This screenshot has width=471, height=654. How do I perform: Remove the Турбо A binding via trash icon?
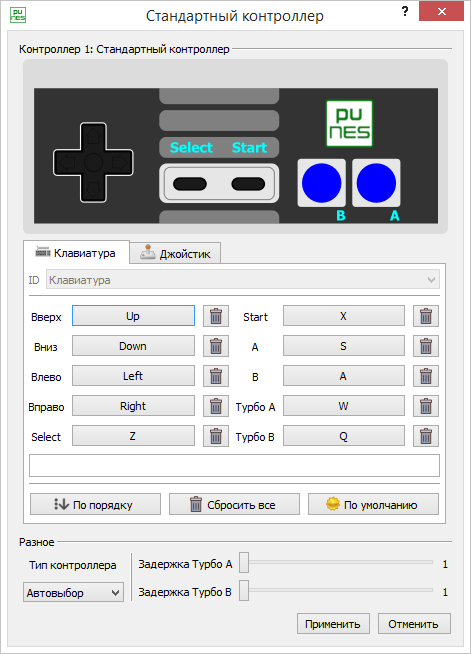coord(426,406)
